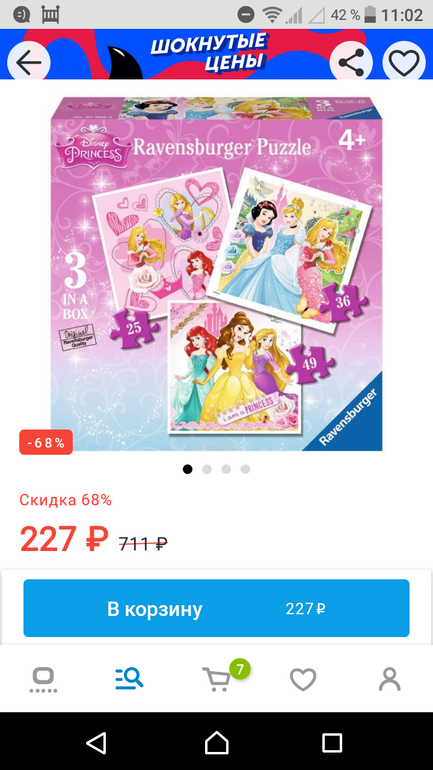This screenshot has height=770, width=433.
Task: Open the Ravensburger puzzle product image
Action: point(216,274)
